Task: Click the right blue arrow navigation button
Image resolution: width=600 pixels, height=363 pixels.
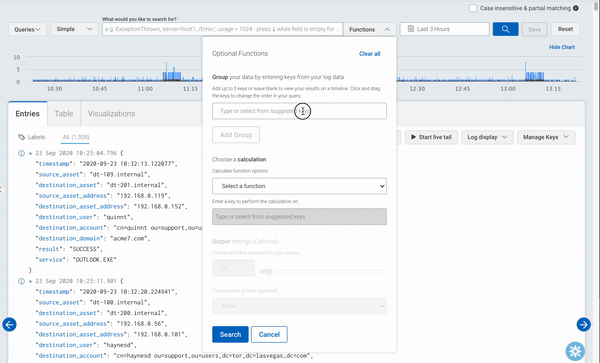Action: [x=584, y=324]
